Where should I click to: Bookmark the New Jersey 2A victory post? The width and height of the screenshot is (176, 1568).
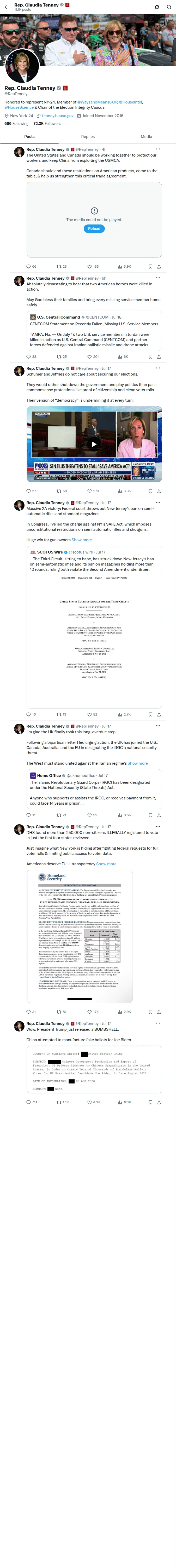150,714
